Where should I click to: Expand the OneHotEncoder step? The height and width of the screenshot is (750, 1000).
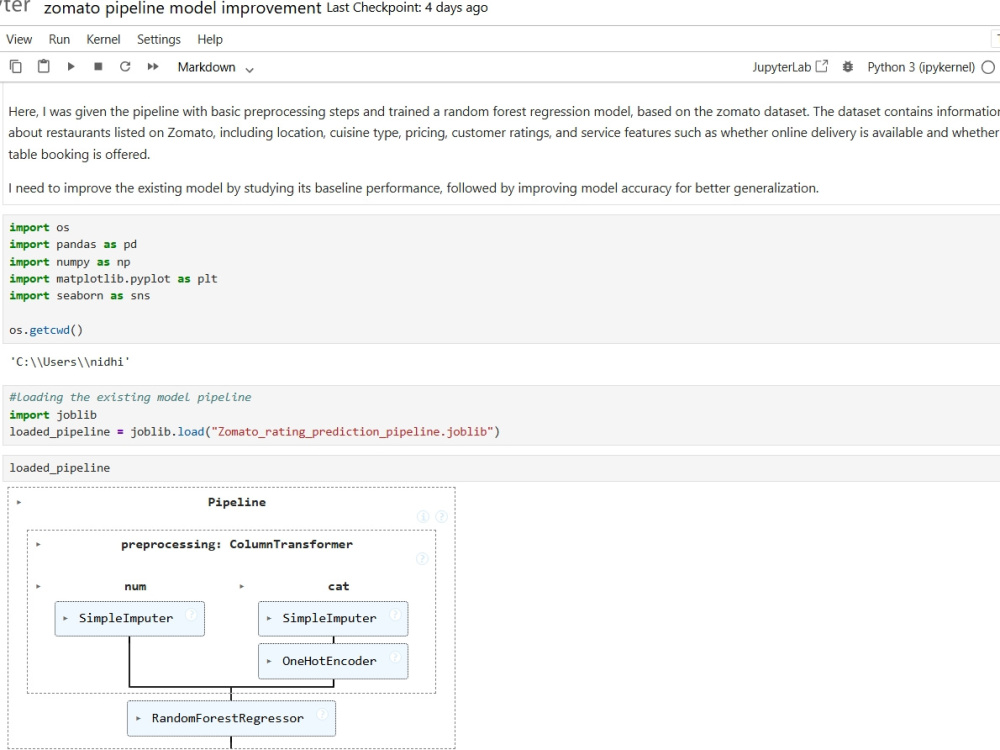tap(268, 661)
